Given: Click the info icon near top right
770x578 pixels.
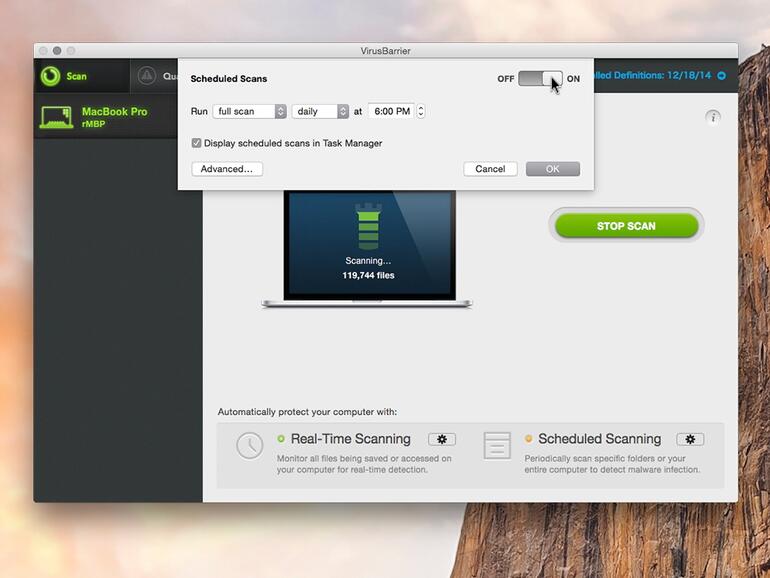Looking at the screenshot, I should pos(713,117).
